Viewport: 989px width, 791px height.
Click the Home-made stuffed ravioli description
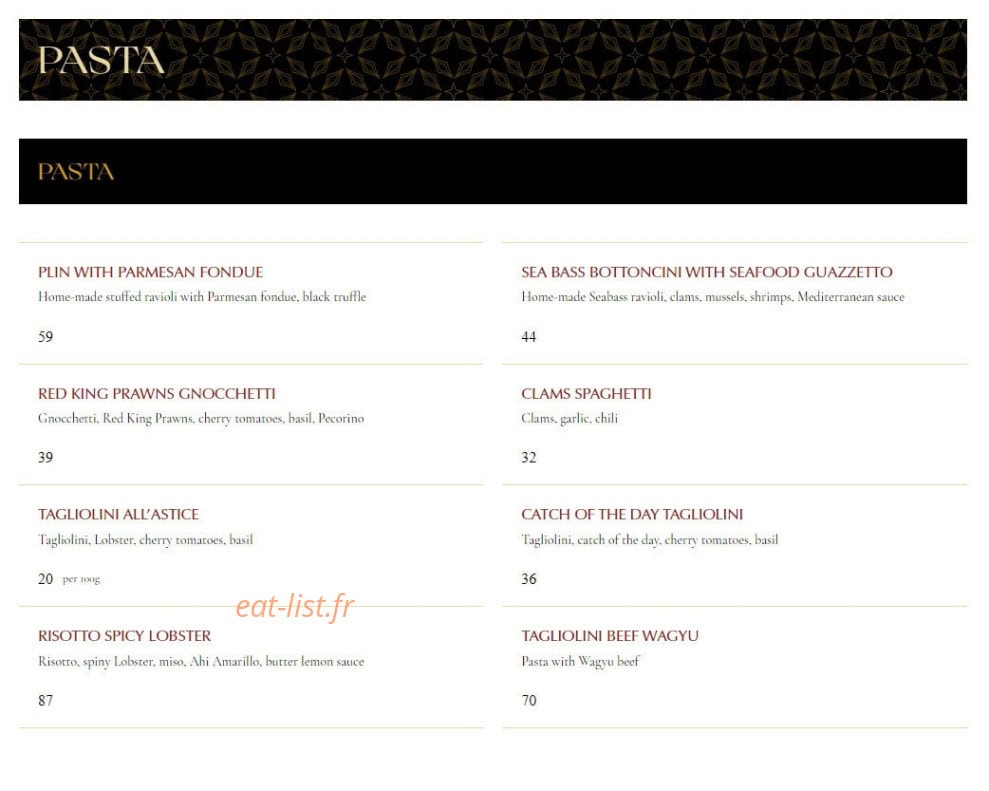202,296
